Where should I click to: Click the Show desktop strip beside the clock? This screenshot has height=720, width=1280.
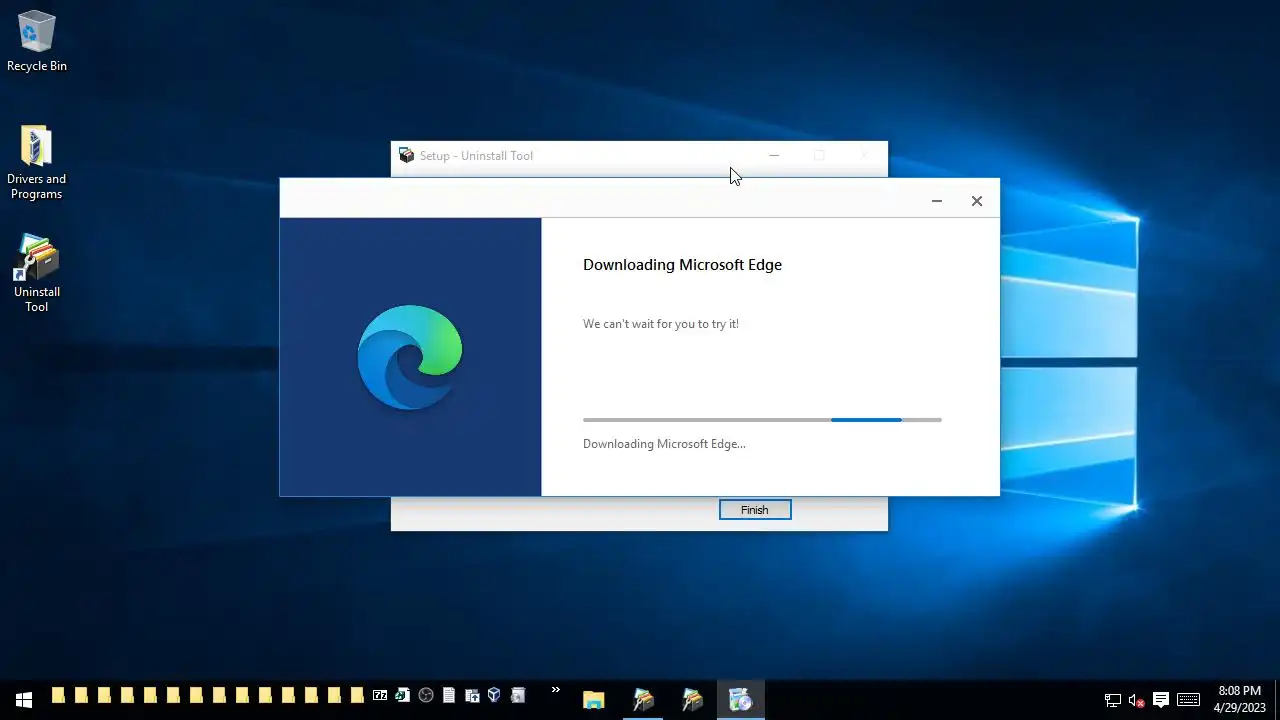[x=1277, y=699]
